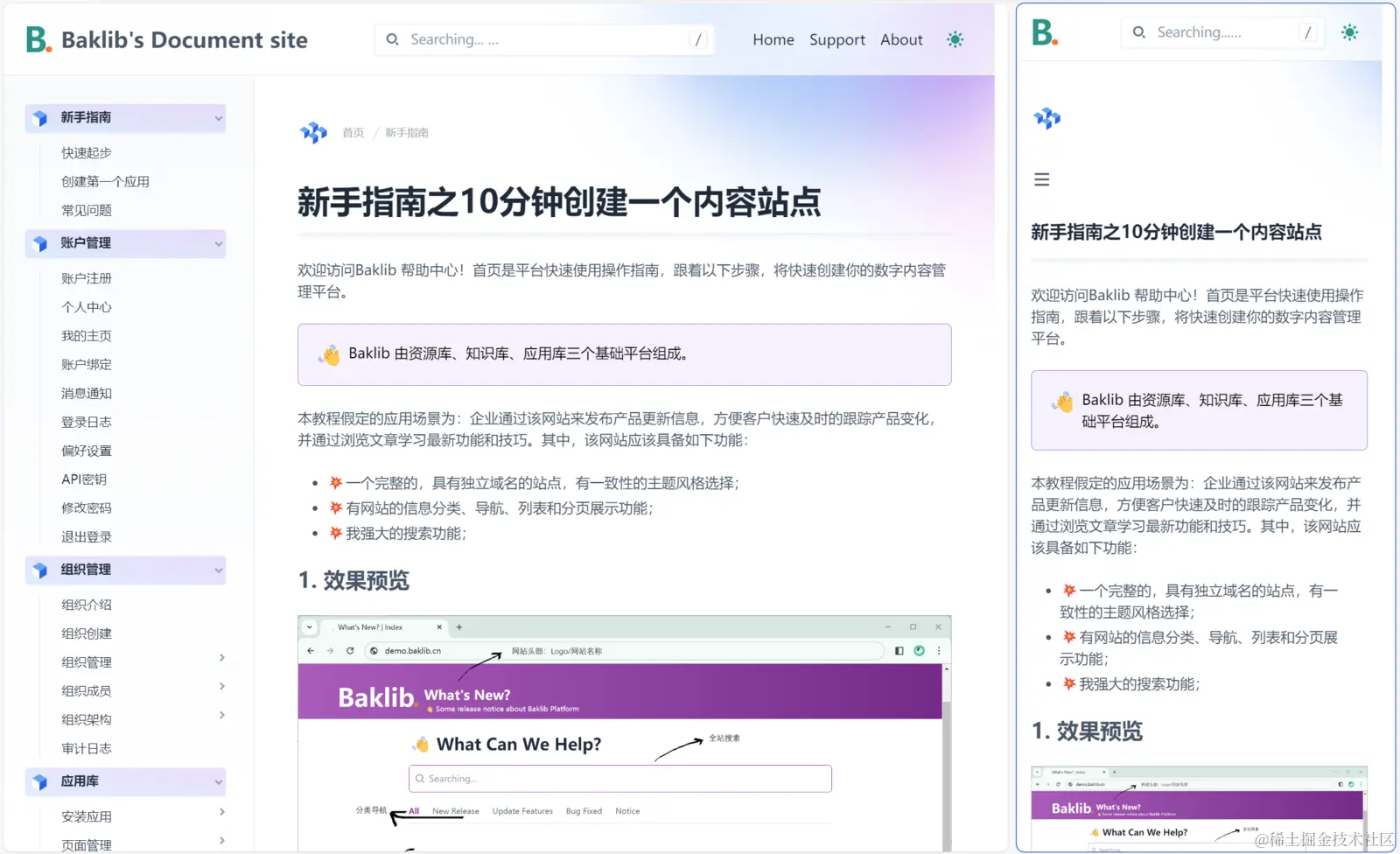Collapse the 应用库 section chevron
This screenshot has height=854, width=1400.
click(219, 782)
